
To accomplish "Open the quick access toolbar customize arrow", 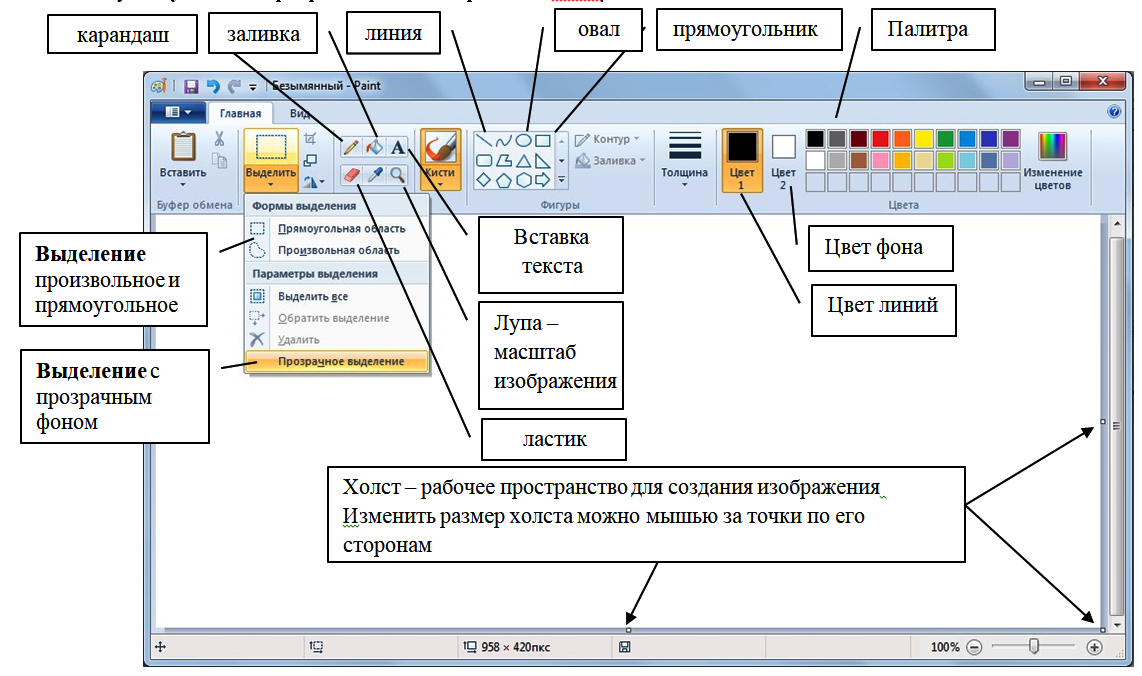I will [253, 87].
